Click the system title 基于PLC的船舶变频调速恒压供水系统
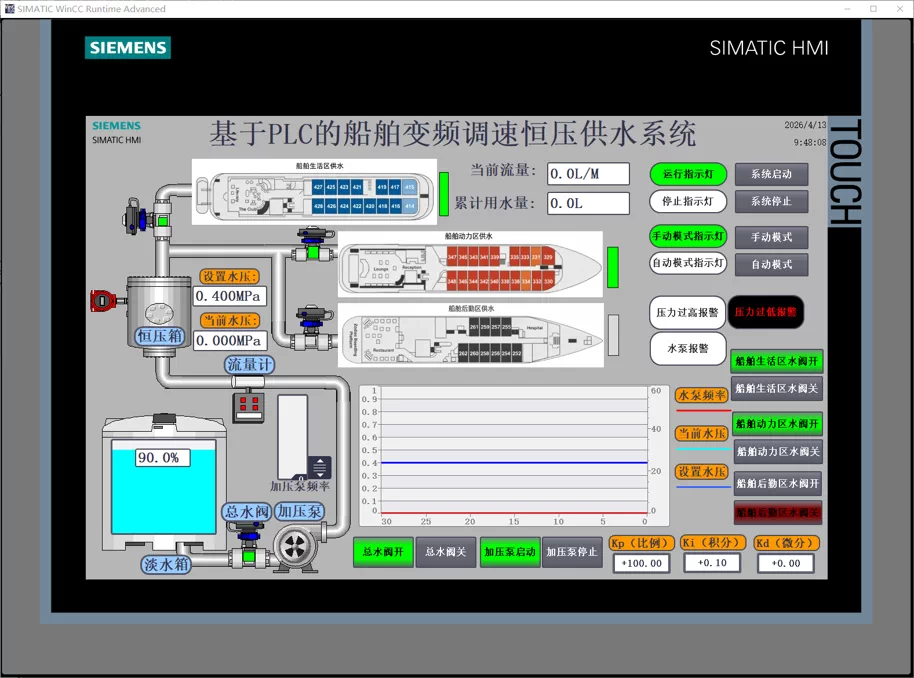The image size is (914, 678). pyautogui.click(x=452, y=134)
